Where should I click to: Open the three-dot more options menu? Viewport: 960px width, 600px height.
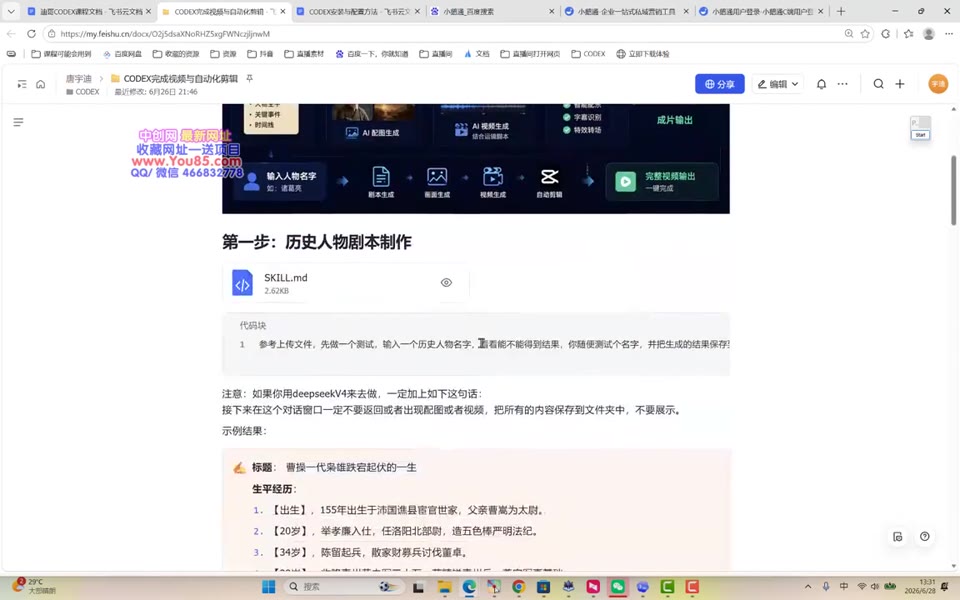pyautogui.click(x=842, y=84)
